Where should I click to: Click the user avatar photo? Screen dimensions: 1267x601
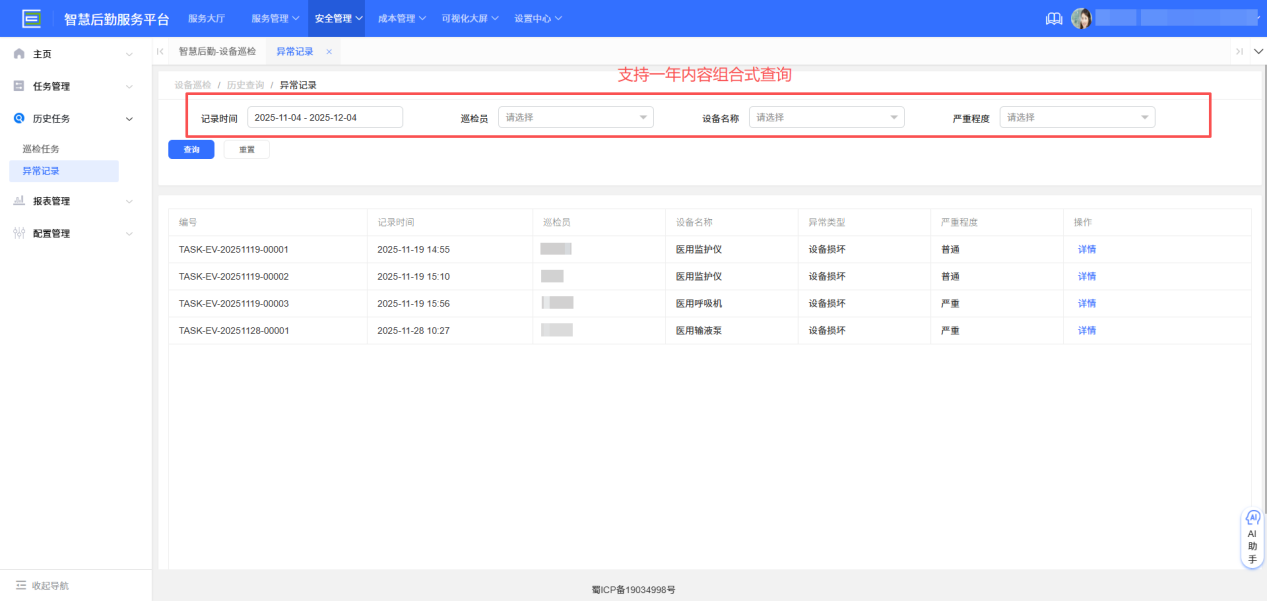point(1082,17)
